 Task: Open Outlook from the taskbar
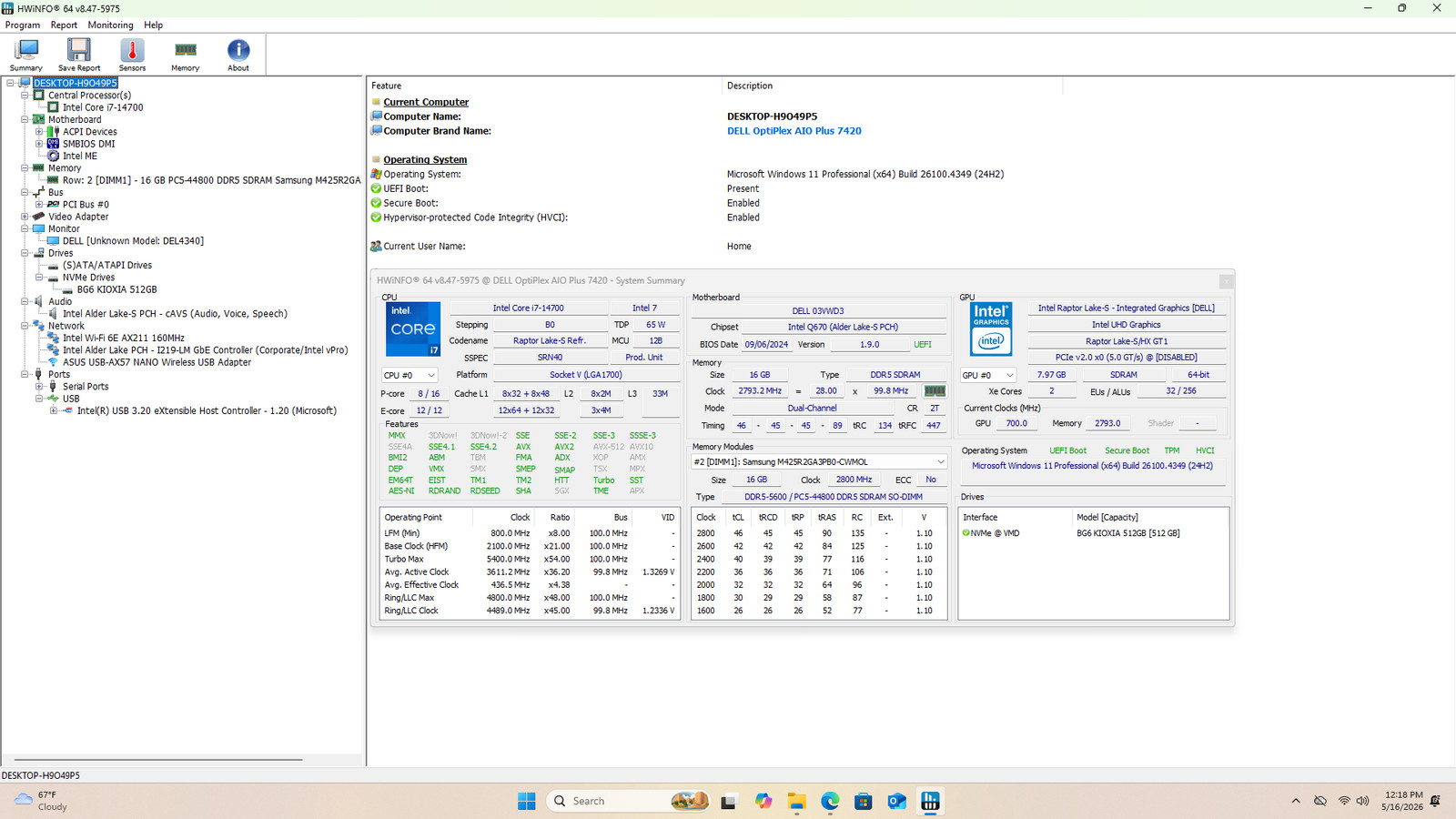pos(896,801)
